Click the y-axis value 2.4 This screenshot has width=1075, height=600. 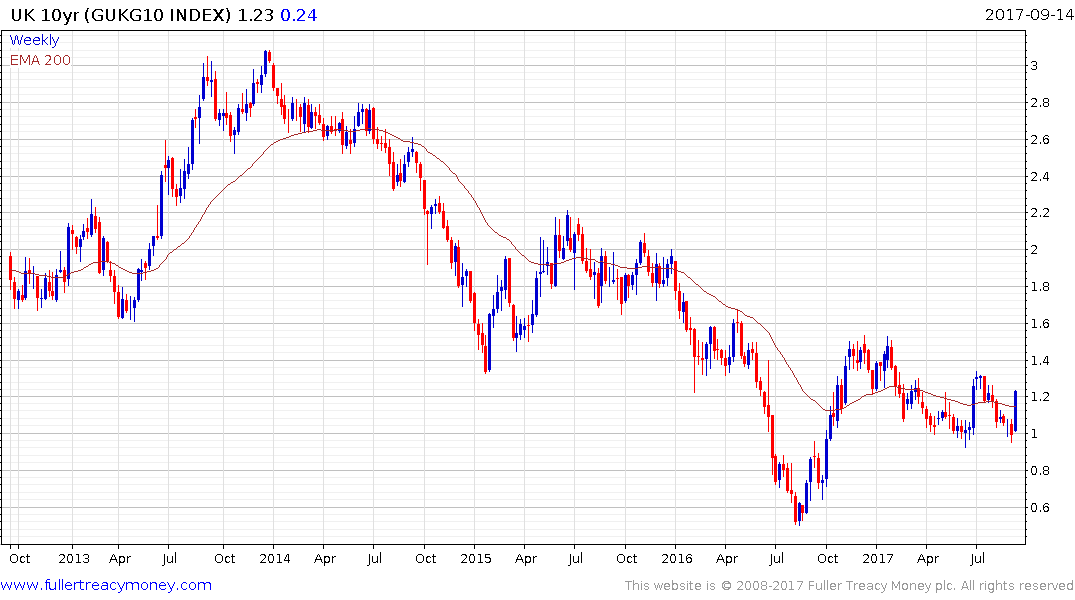pos(1040,177)
